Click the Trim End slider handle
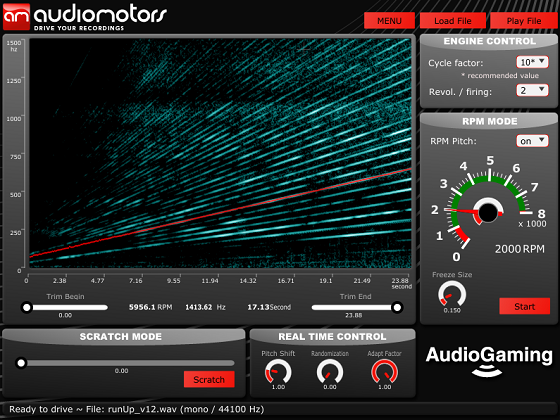This screenshot has width=560, height=420. click(397, 307)
